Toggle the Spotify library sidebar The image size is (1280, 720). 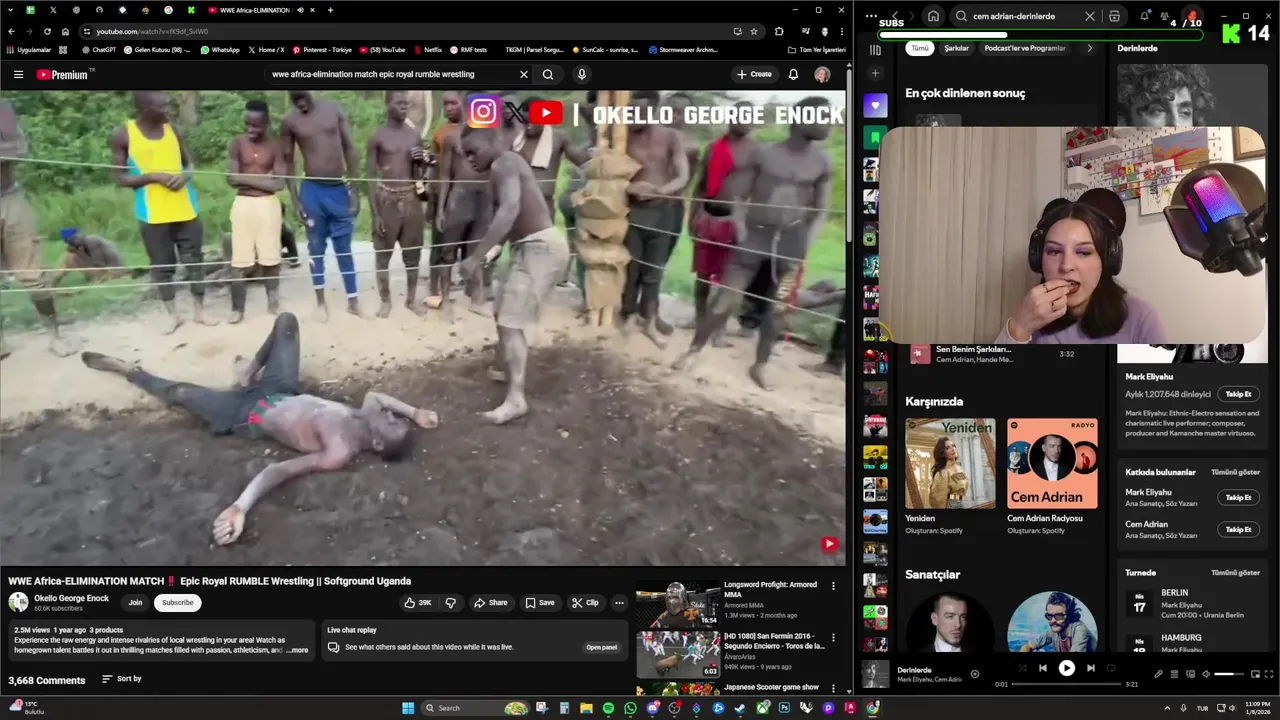tap(875, 49)
